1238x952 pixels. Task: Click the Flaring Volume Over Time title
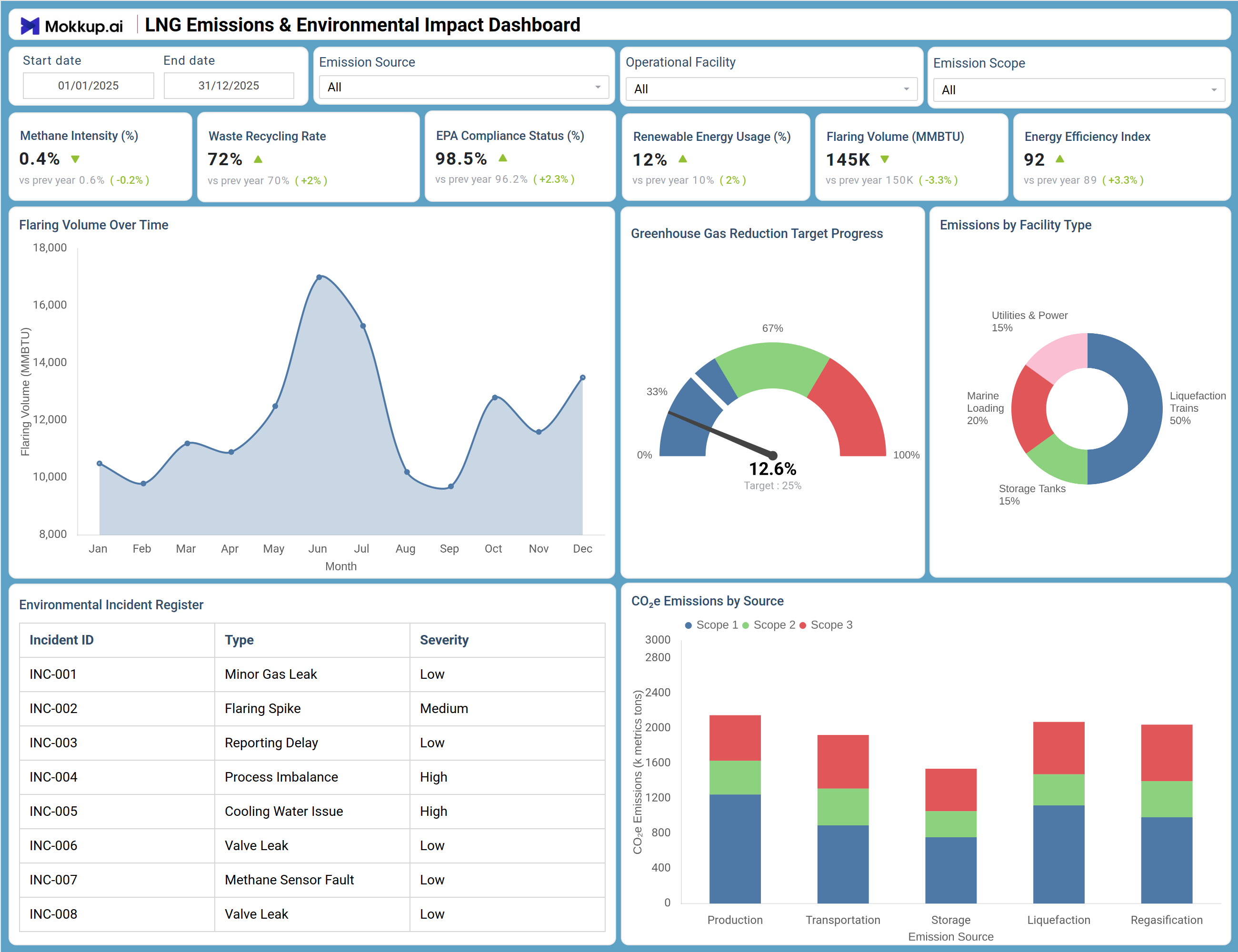tap(93, 225)
